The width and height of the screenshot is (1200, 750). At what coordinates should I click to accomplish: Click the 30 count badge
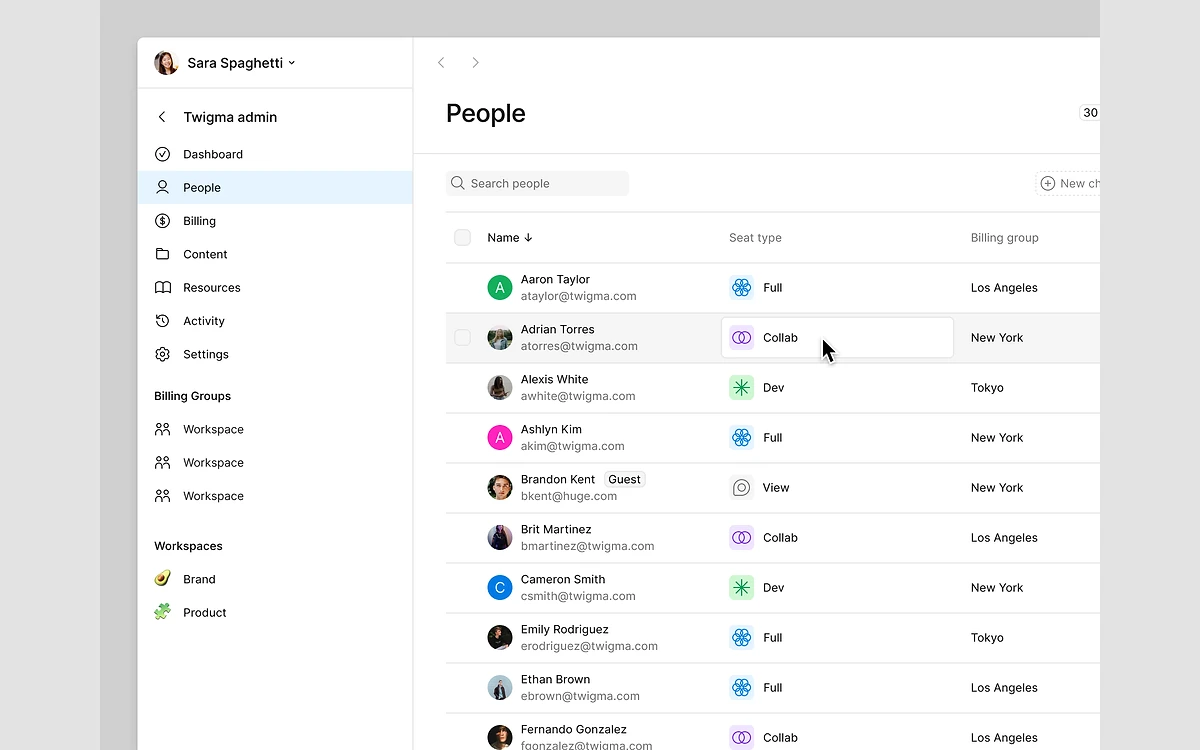pos(1089,113)
